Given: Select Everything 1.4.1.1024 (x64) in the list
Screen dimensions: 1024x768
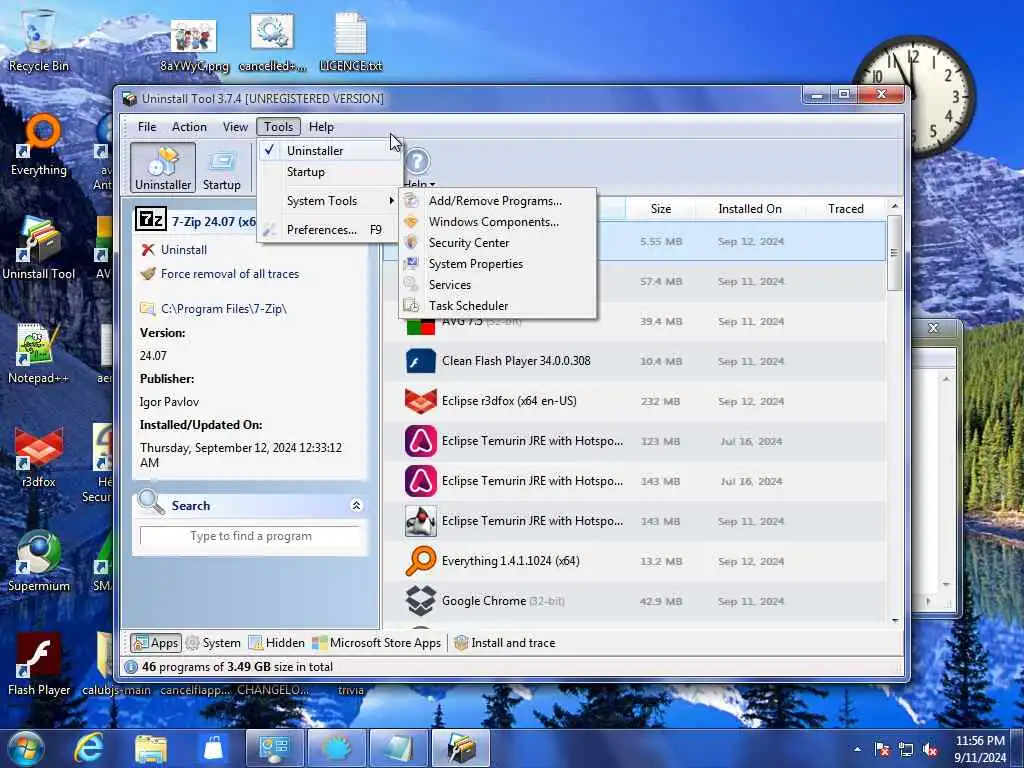Looking at the screenshot, I should [634, 560].
